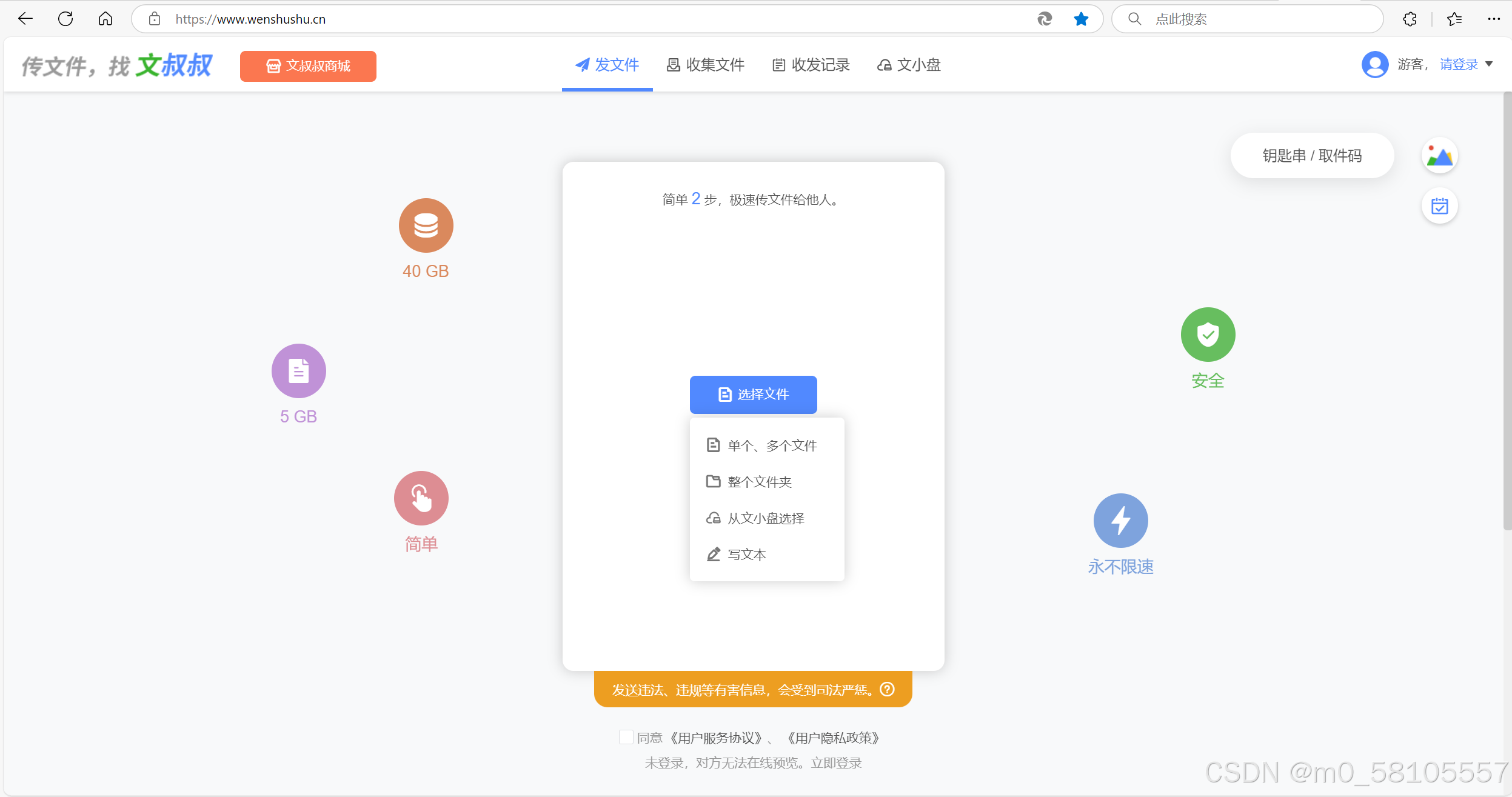Expand the login dropdown arrow

(x=1489, y=64)
